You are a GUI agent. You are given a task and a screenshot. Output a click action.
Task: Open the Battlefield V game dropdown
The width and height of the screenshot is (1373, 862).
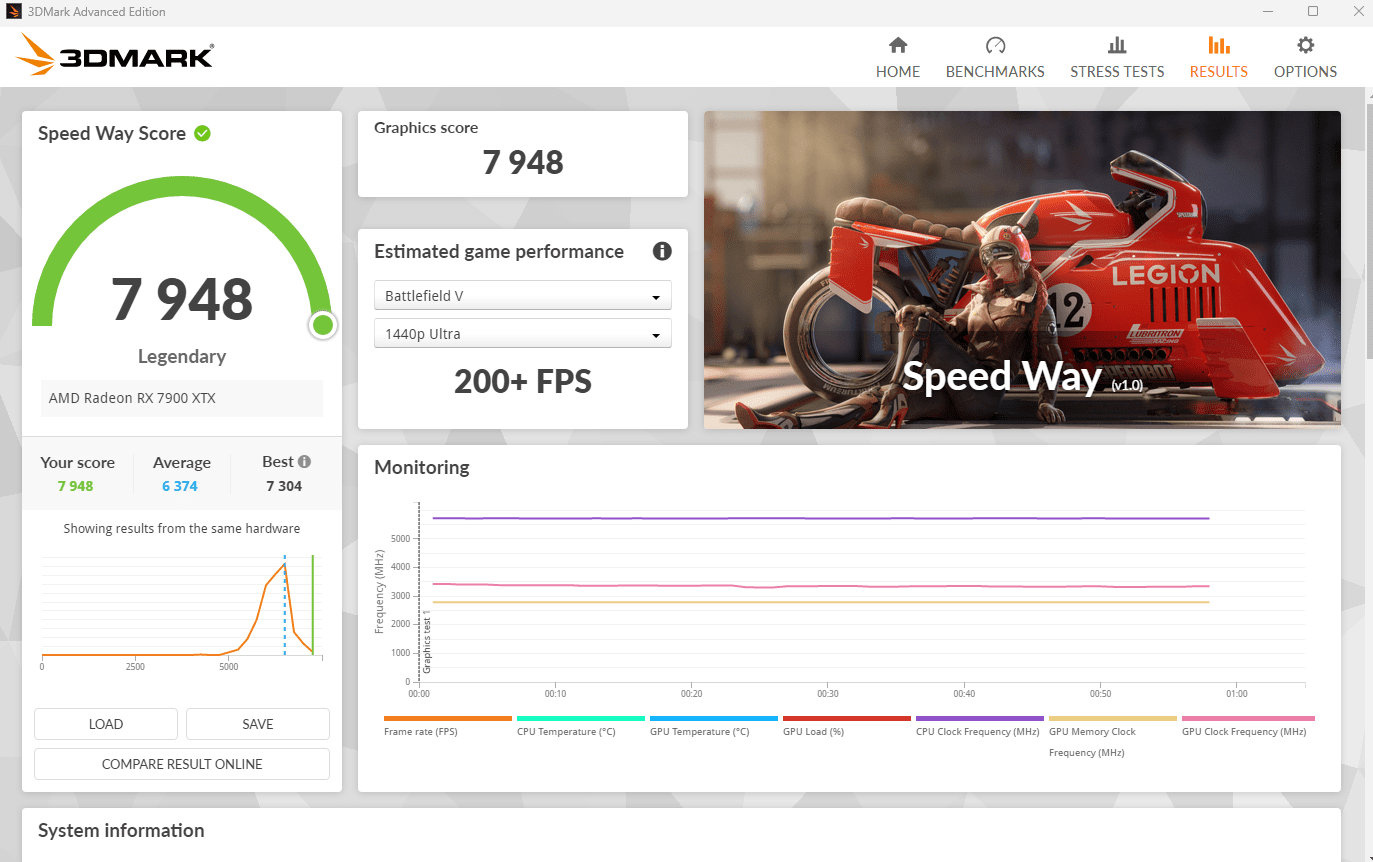coord(523,296)
